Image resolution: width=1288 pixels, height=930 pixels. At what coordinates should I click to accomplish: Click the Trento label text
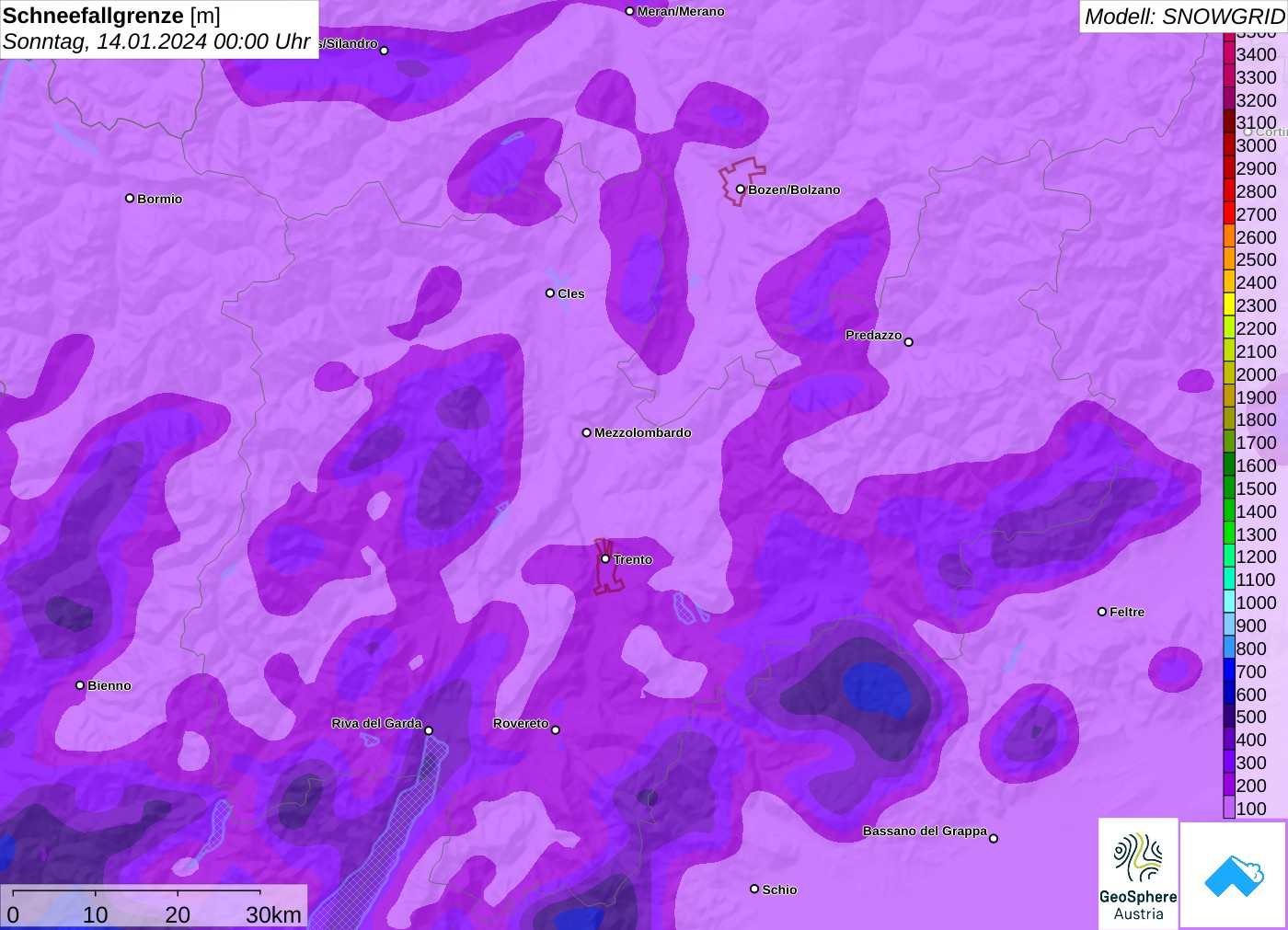(633, 559)
